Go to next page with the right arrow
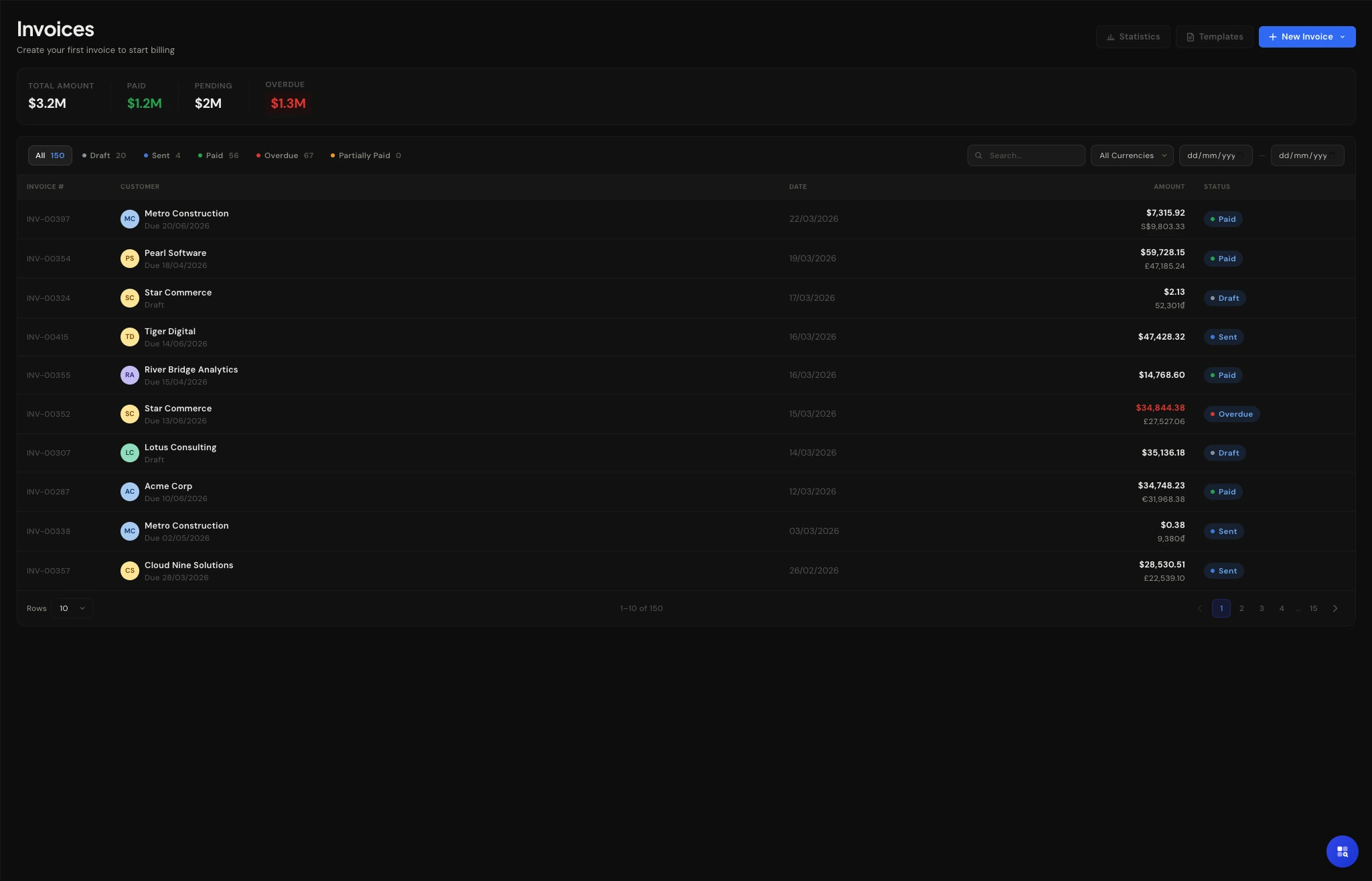This screenshot has height=881, width=1372. [1335, 608]
